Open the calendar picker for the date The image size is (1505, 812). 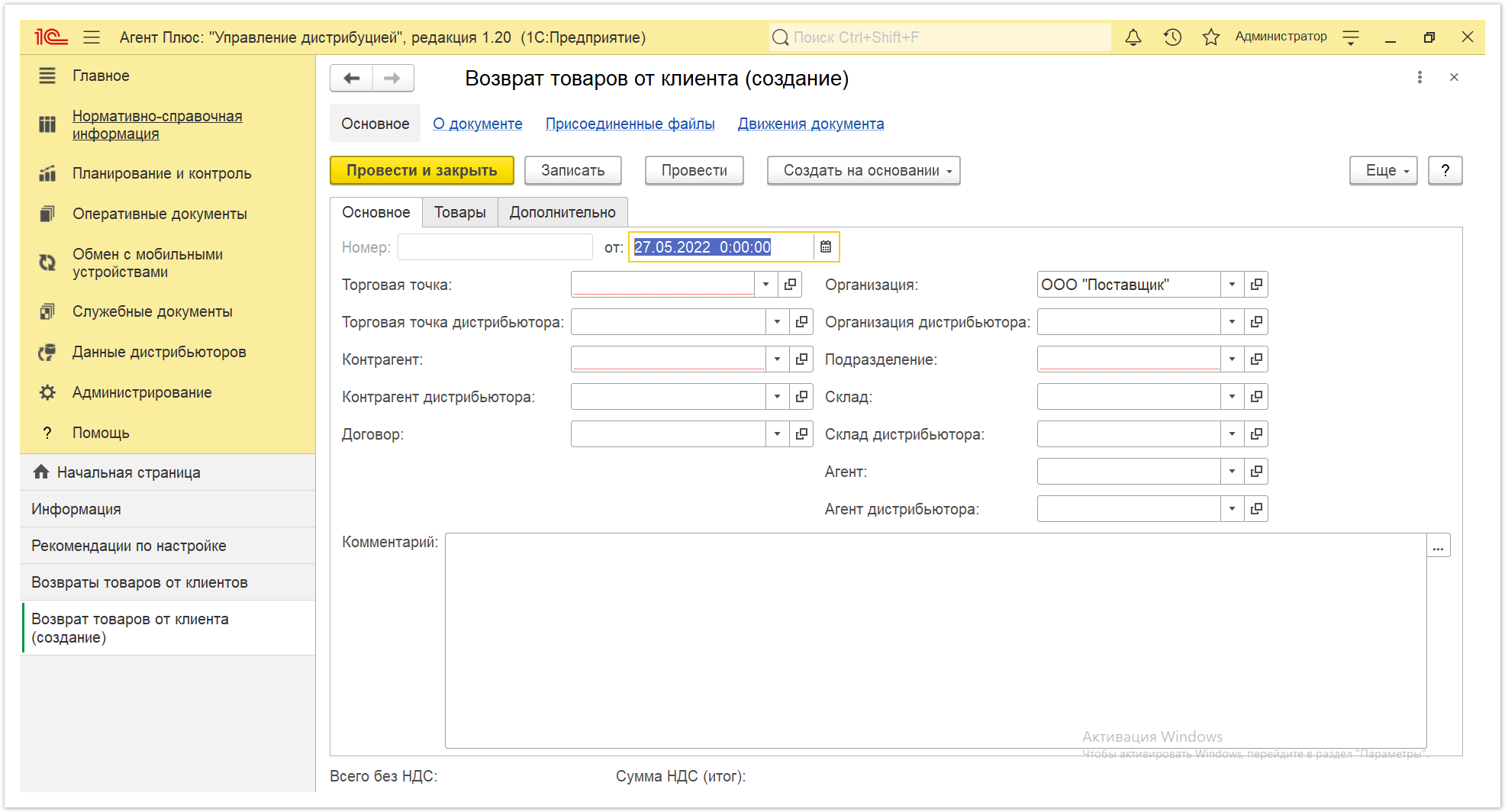(826, 246)
